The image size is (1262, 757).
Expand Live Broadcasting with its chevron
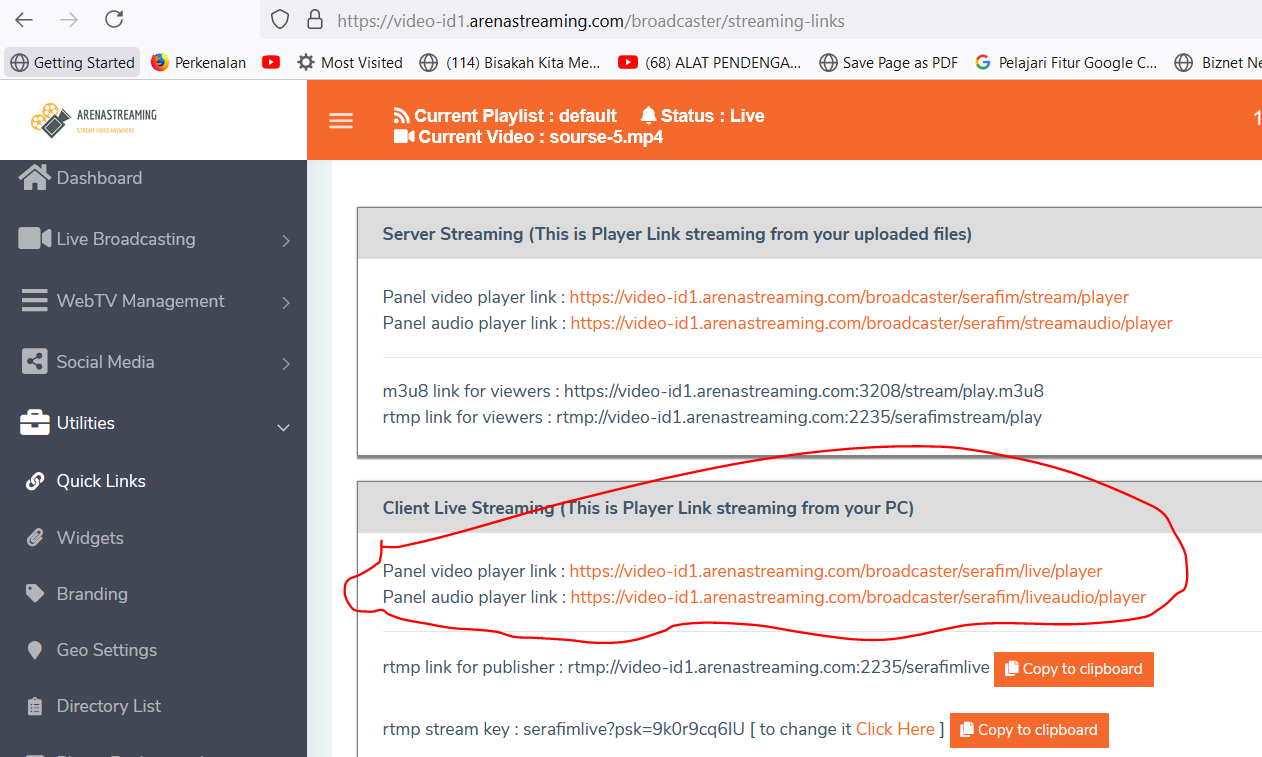point(286,240)
